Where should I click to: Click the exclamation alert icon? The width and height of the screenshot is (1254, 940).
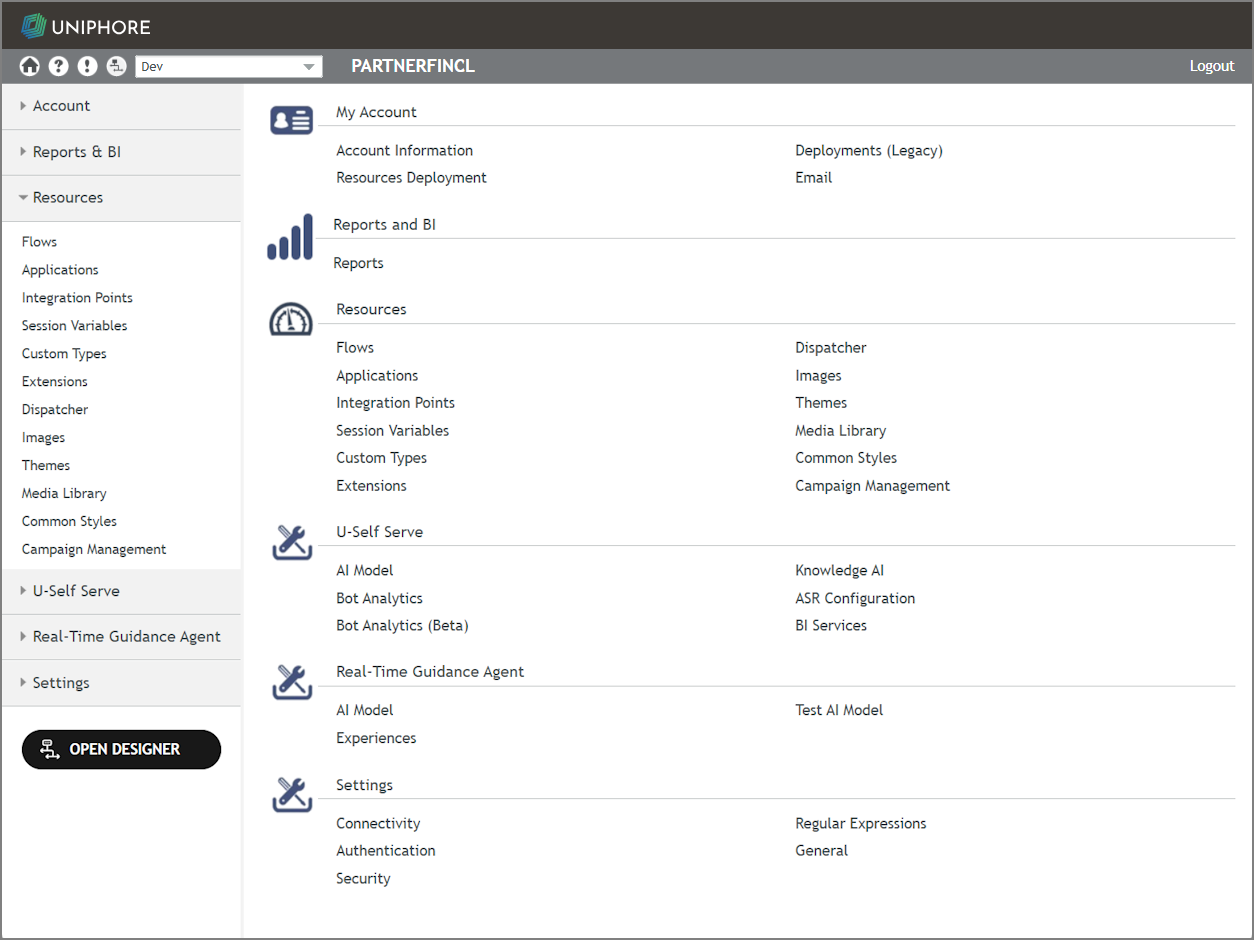tap(88, 66)
